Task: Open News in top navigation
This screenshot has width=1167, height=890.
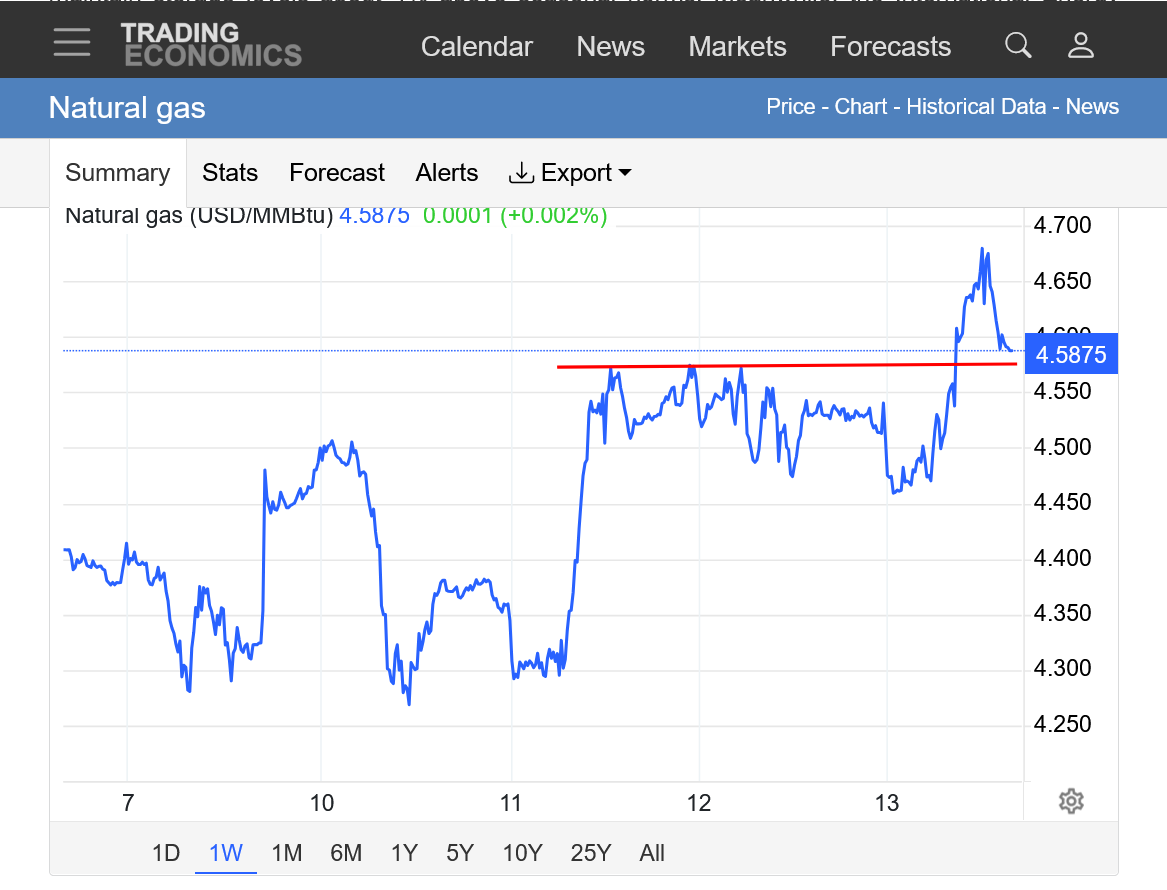Action: coord(611,47)
